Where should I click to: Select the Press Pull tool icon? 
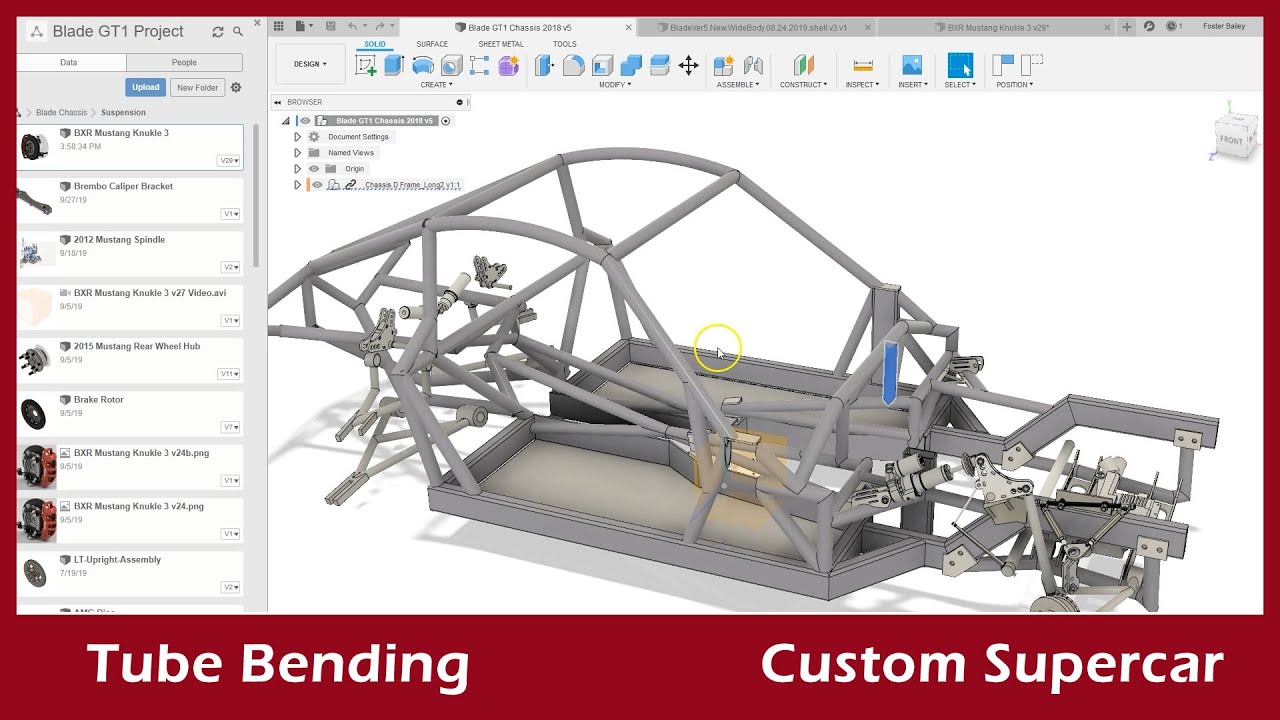tap(544, 66)
